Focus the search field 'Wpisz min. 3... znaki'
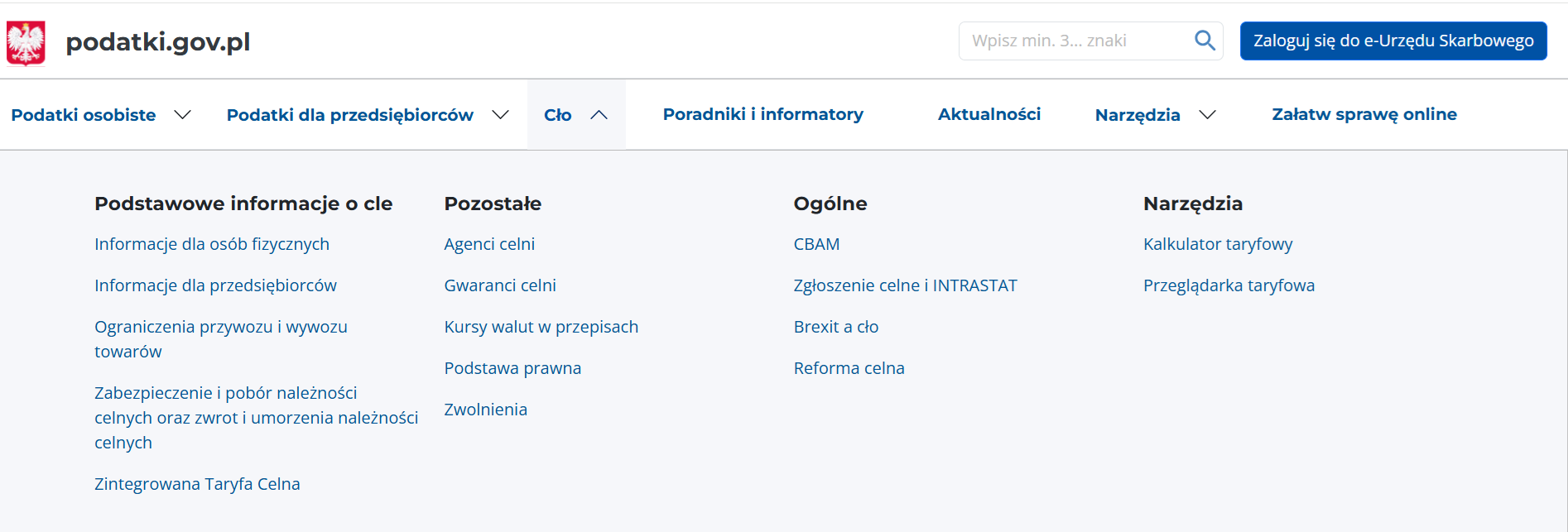Image resolution: width=1568 pixels, height=532 pixels. (x=1076, y=41)
